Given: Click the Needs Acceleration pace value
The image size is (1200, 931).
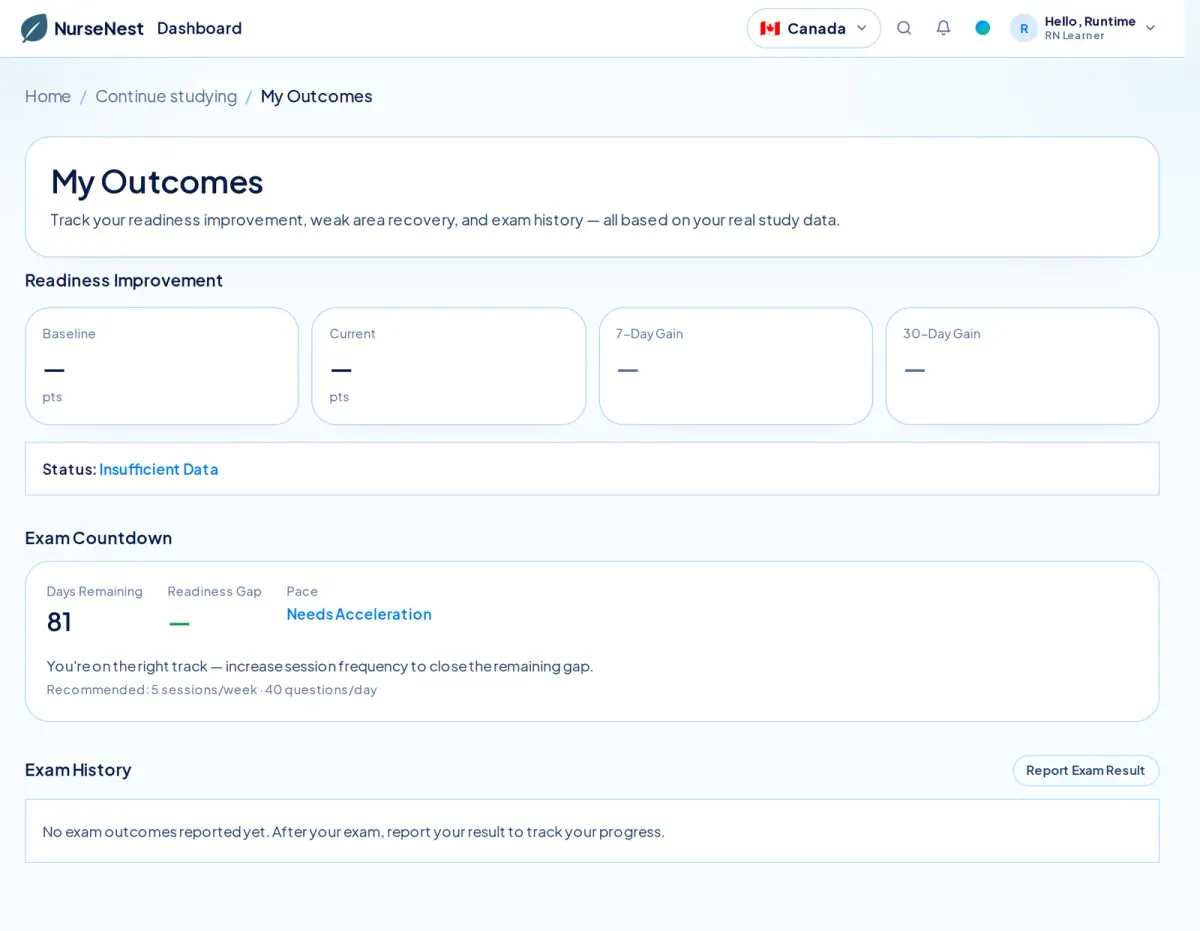Looking at the screenshot, I should point(359,614).
